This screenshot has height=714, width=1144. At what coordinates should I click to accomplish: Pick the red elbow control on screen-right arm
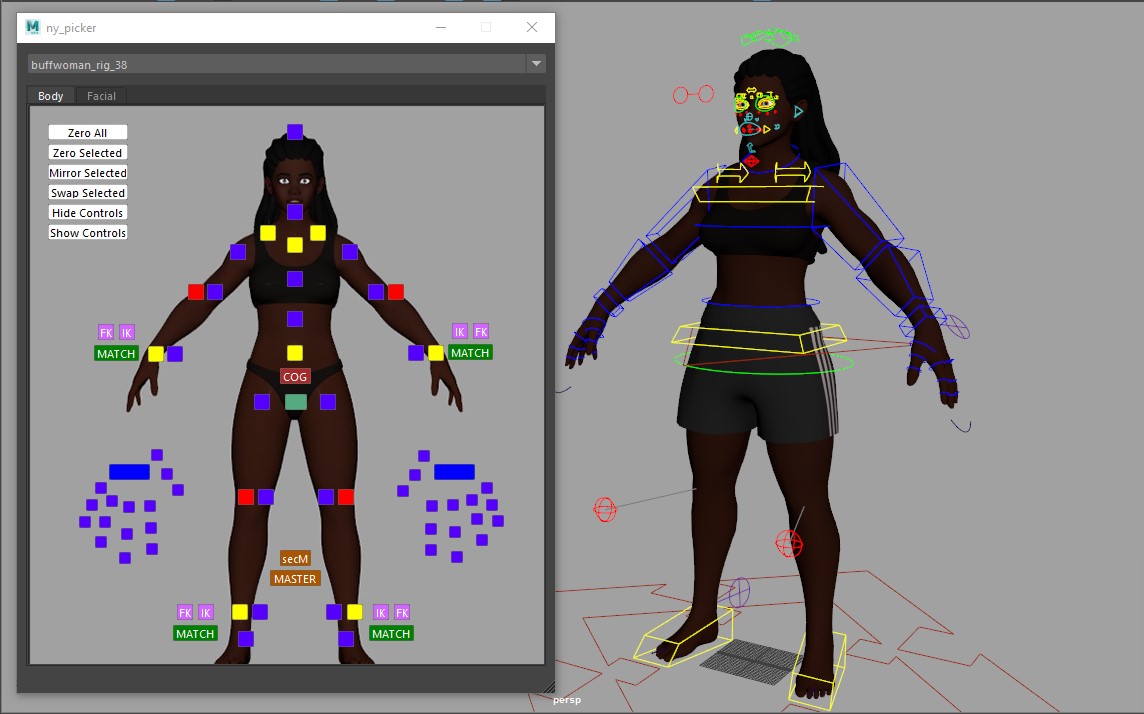pos(395,292)
